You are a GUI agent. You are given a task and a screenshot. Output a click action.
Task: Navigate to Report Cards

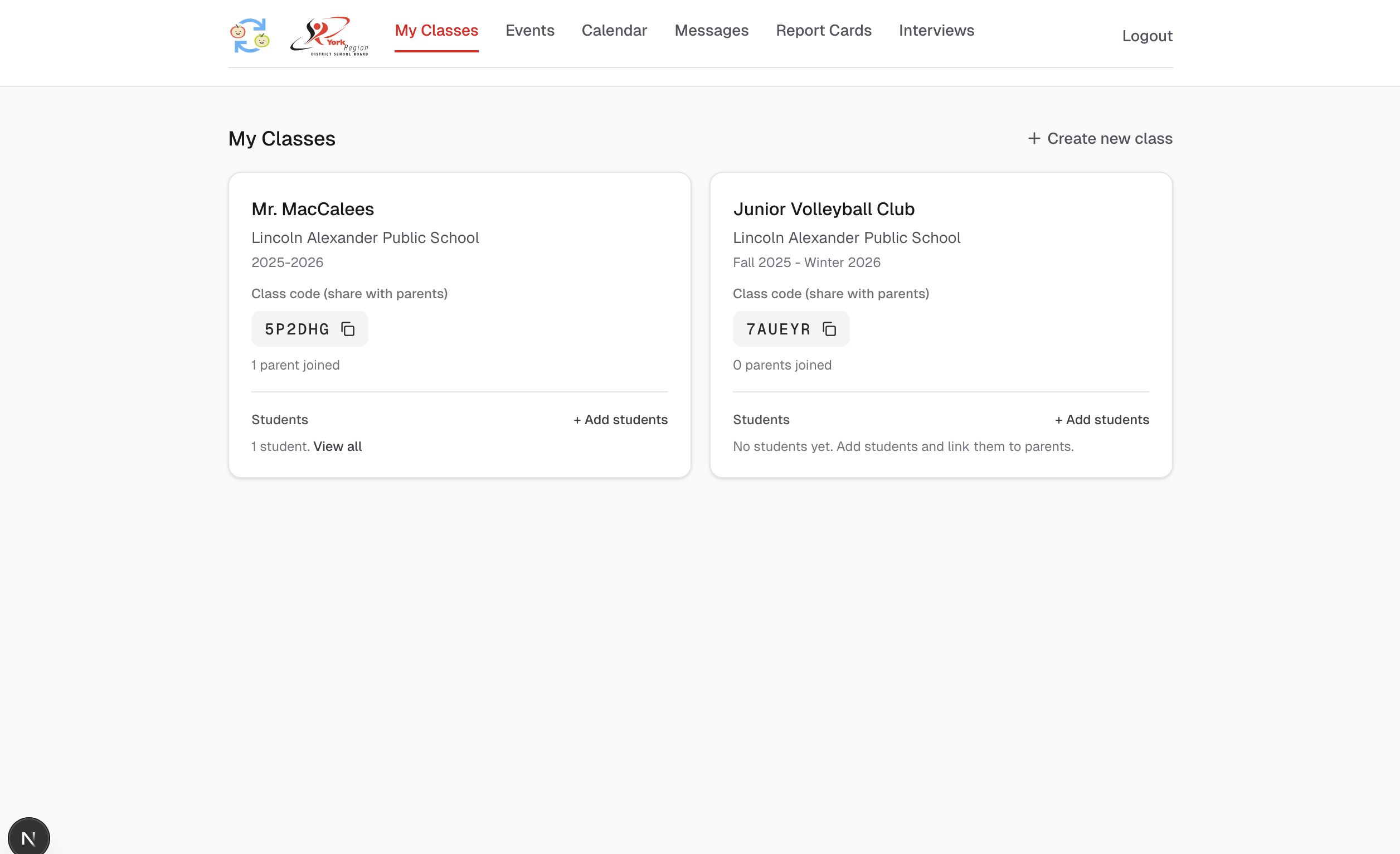pyautogui.click(x=823, y=31)
